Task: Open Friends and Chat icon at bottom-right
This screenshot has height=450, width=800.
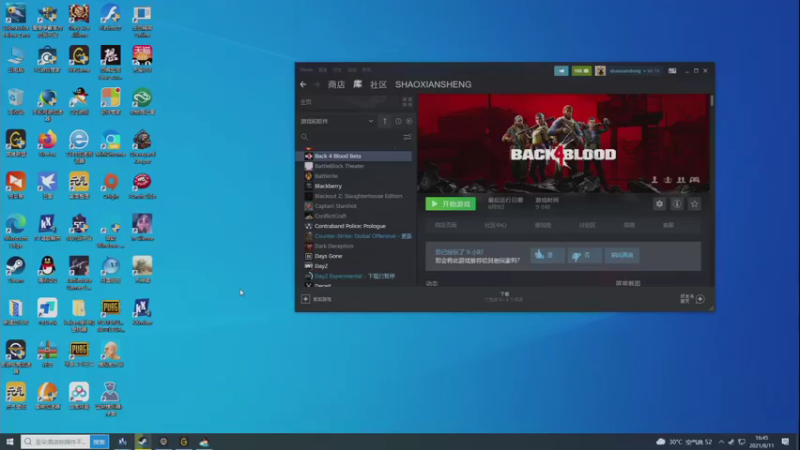Action: point(700,299)
